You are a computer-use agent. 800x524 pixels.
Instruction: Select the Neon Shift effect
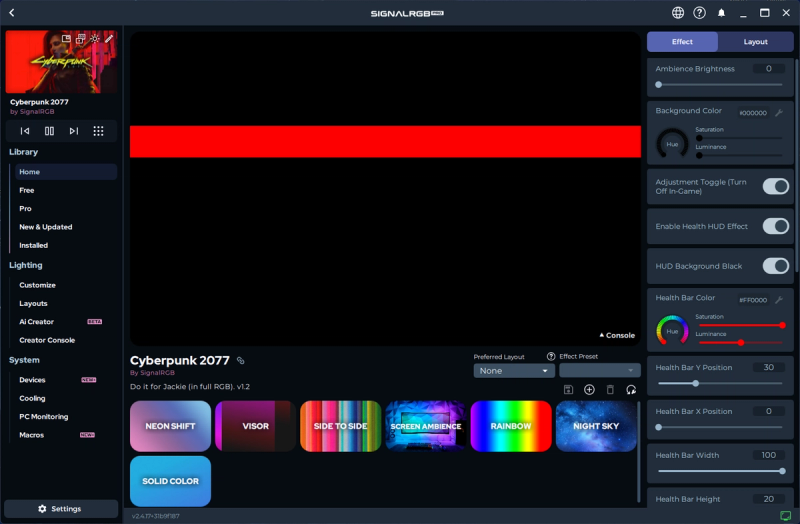pos(170,426)
